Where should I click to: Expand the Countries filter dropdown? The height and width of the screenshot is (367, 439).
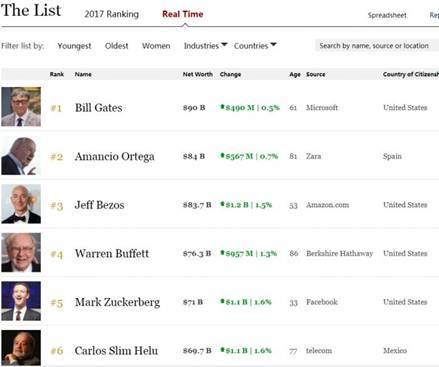(x=255, y=46)
